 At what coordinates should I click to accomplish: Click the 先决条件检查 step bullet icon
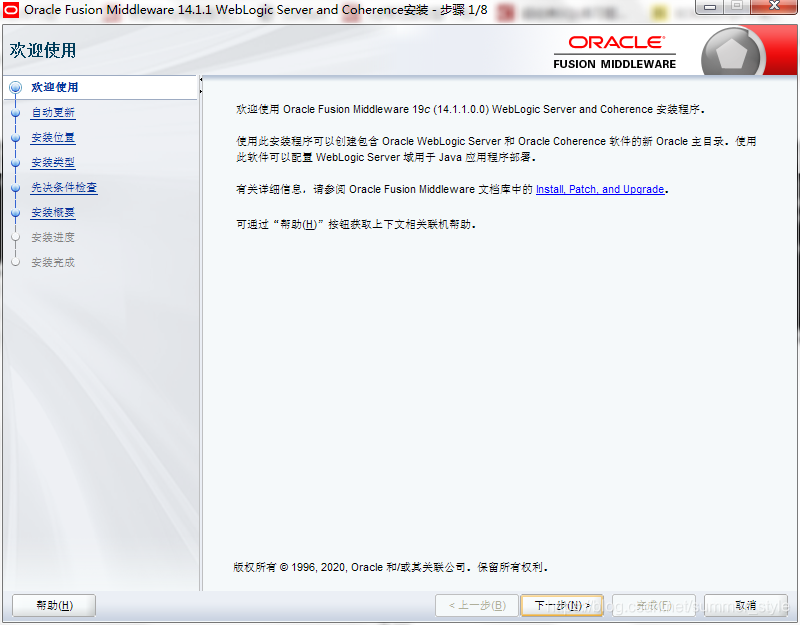tap(16, 188)
